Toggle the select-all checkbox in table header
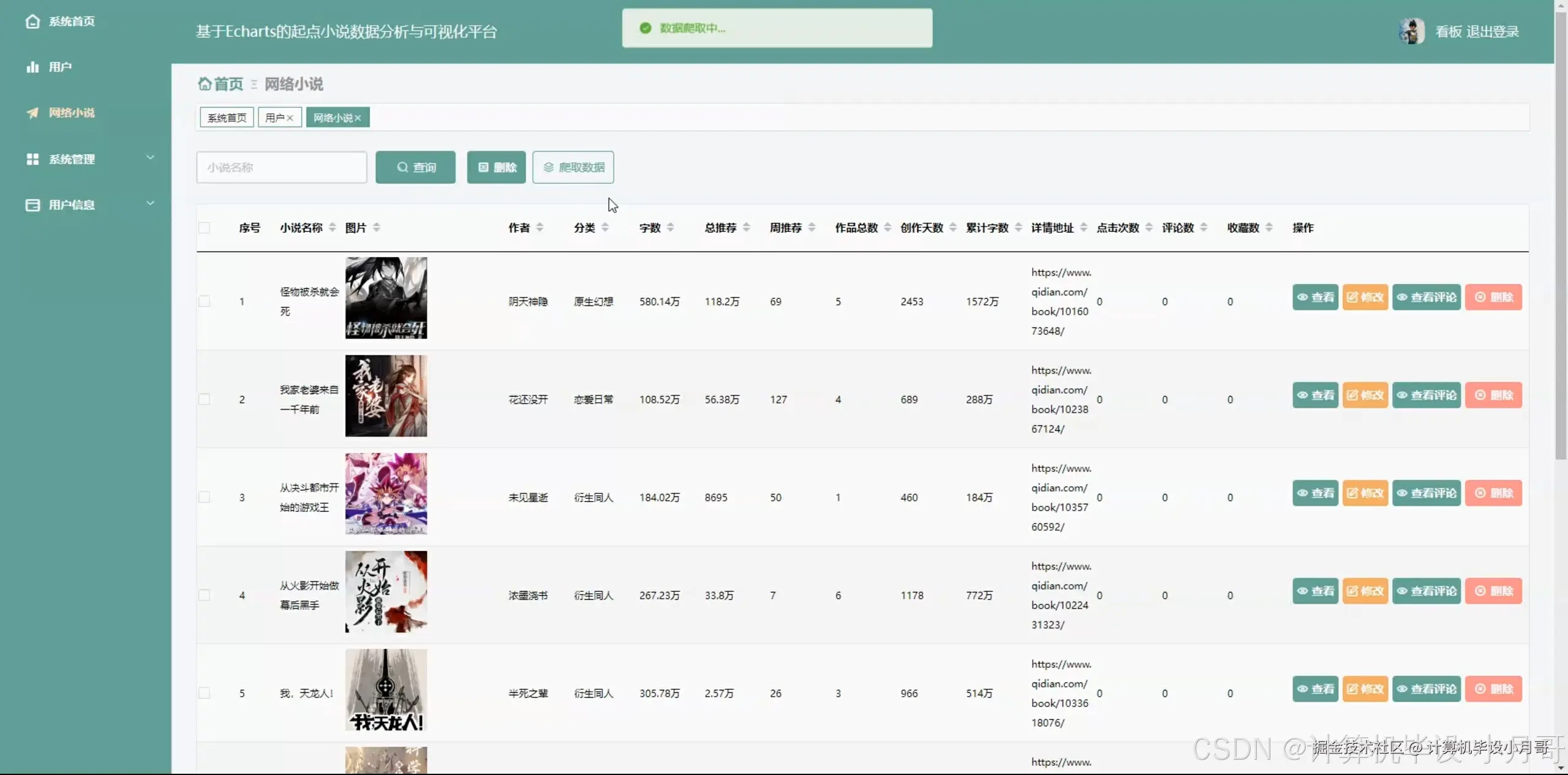1568x775 pixels. point(204,228)
